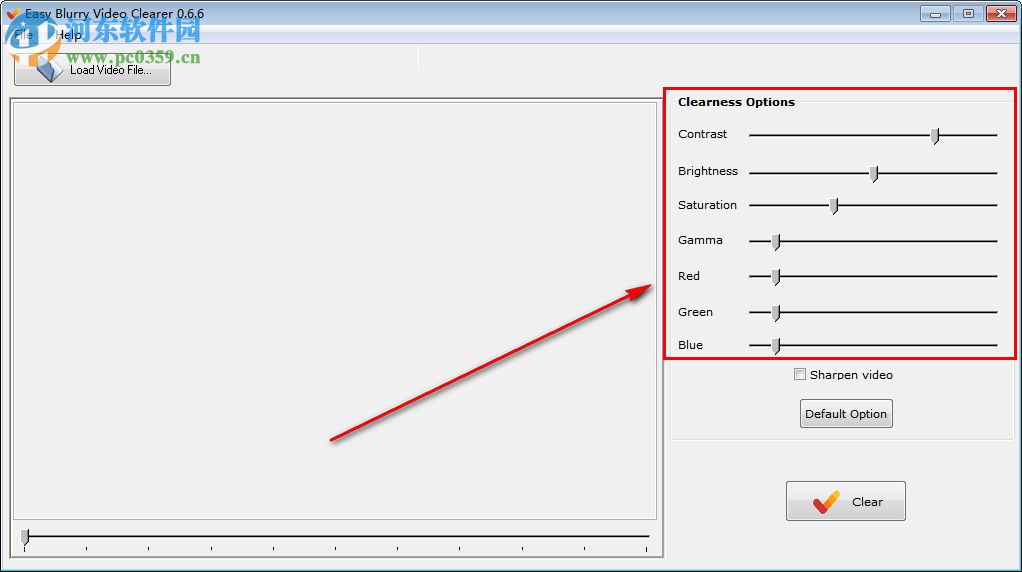Screen dimensions: 1022x572
Task: Click the Clearness Options heading
Action: tap(737, 102)
